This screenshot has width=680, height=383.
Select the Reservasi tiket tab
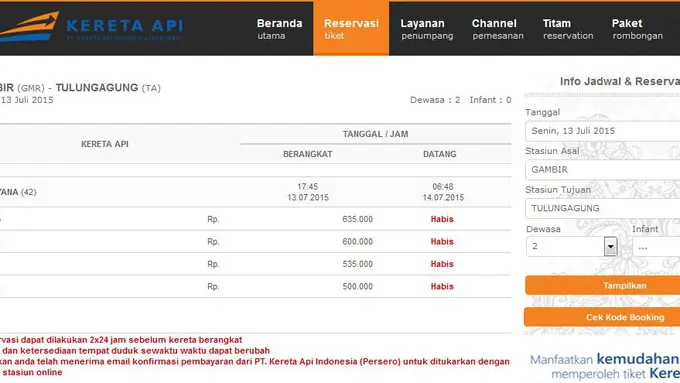click(351, 29)
